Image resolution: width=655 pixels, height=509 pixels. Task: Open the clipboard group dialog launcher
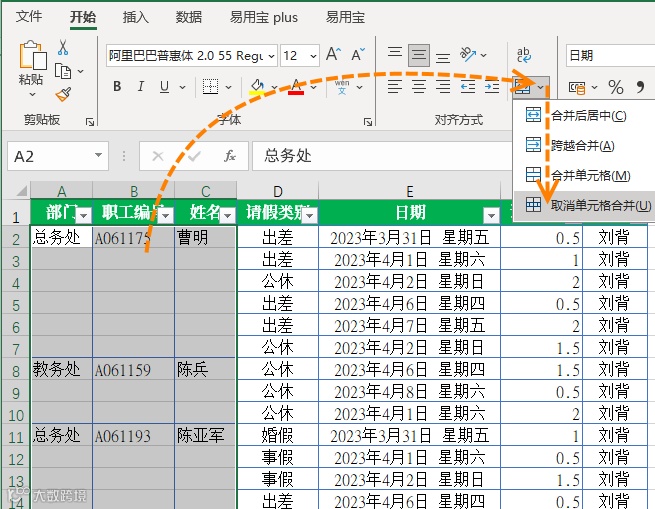[x=90, y=122]
